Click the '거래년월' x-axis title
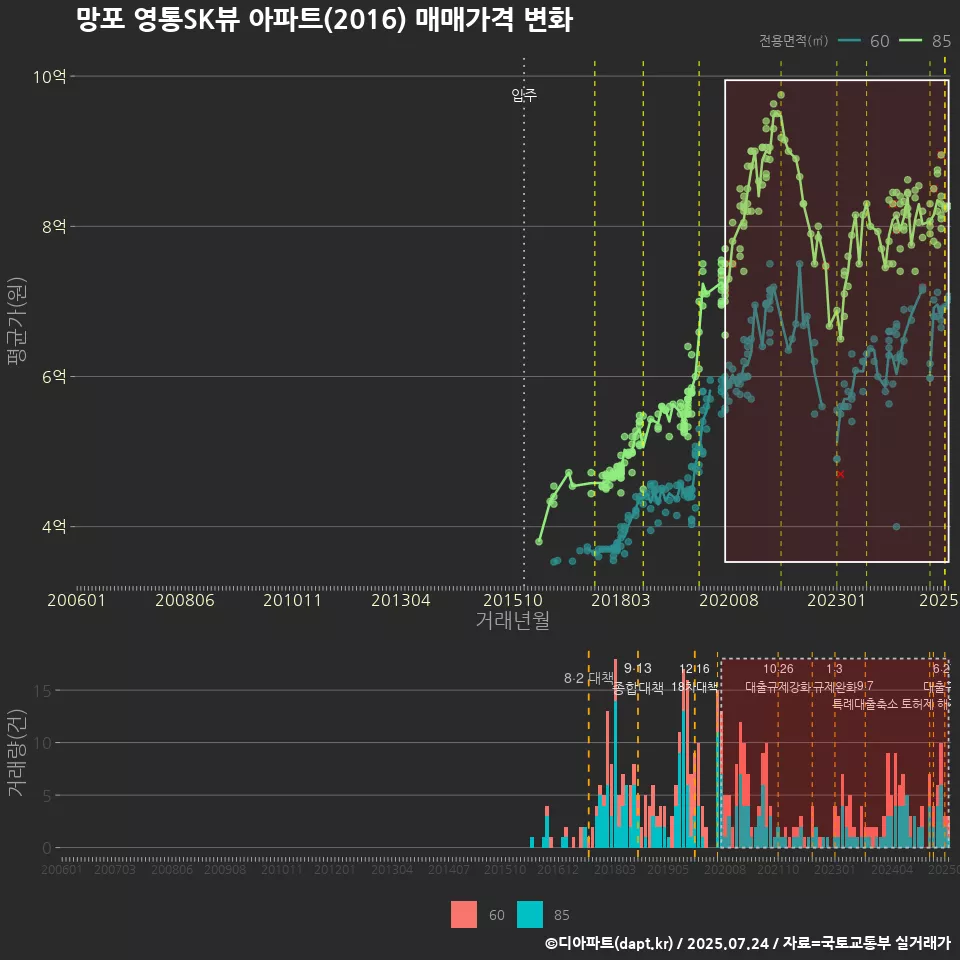Viewport: 960px width, 960px height. (512, 620)
